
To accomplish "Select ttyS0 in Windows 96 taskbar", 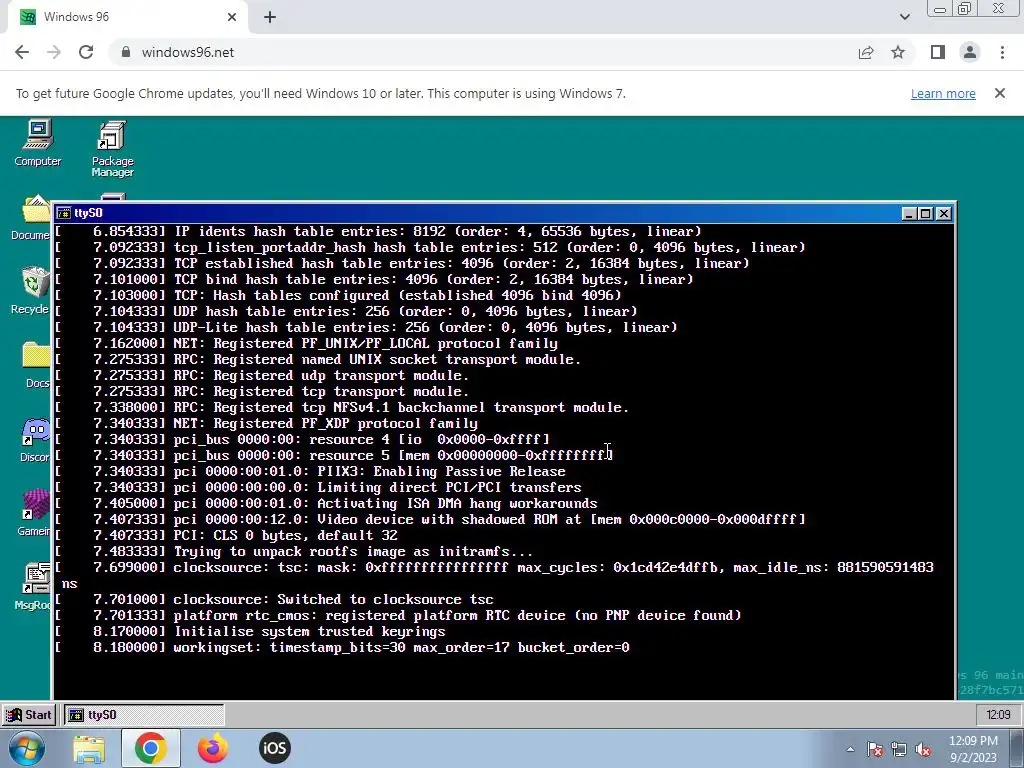I will click(144, 714).
